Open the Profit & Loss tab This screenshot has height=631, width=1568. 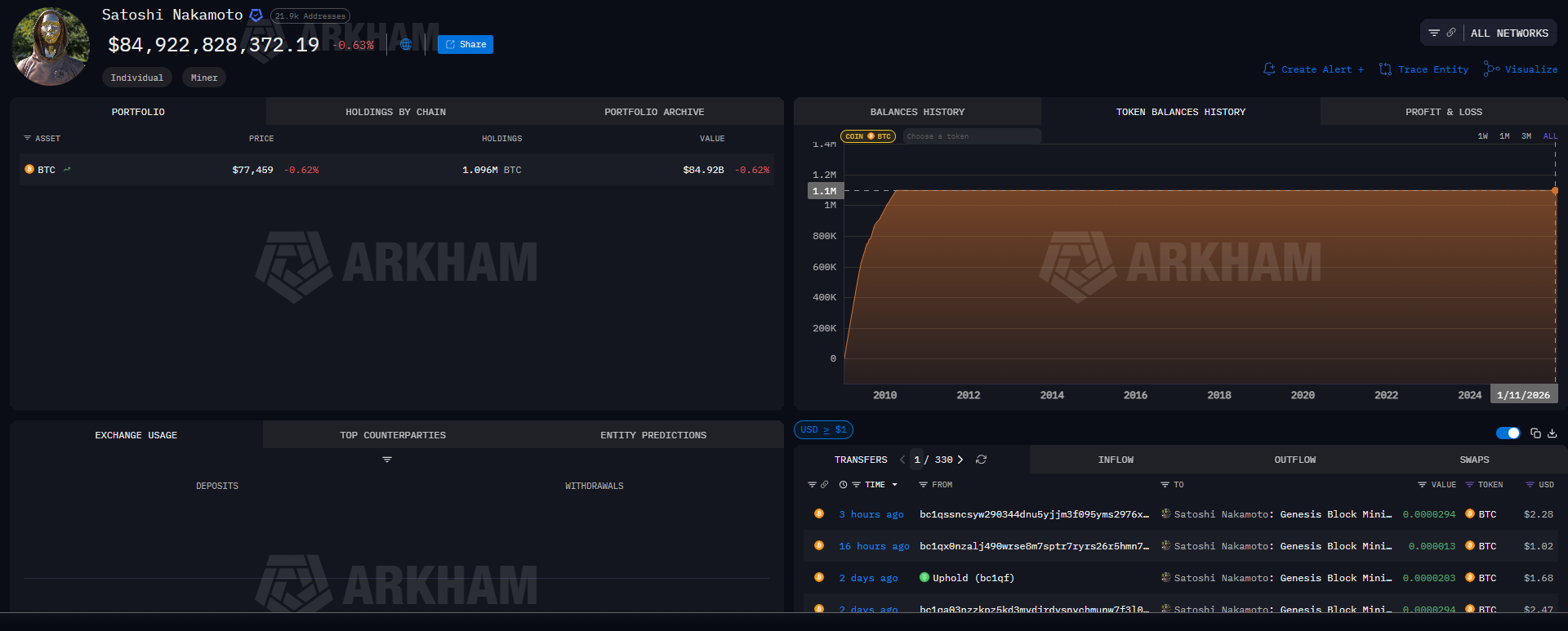(1443, 112)
